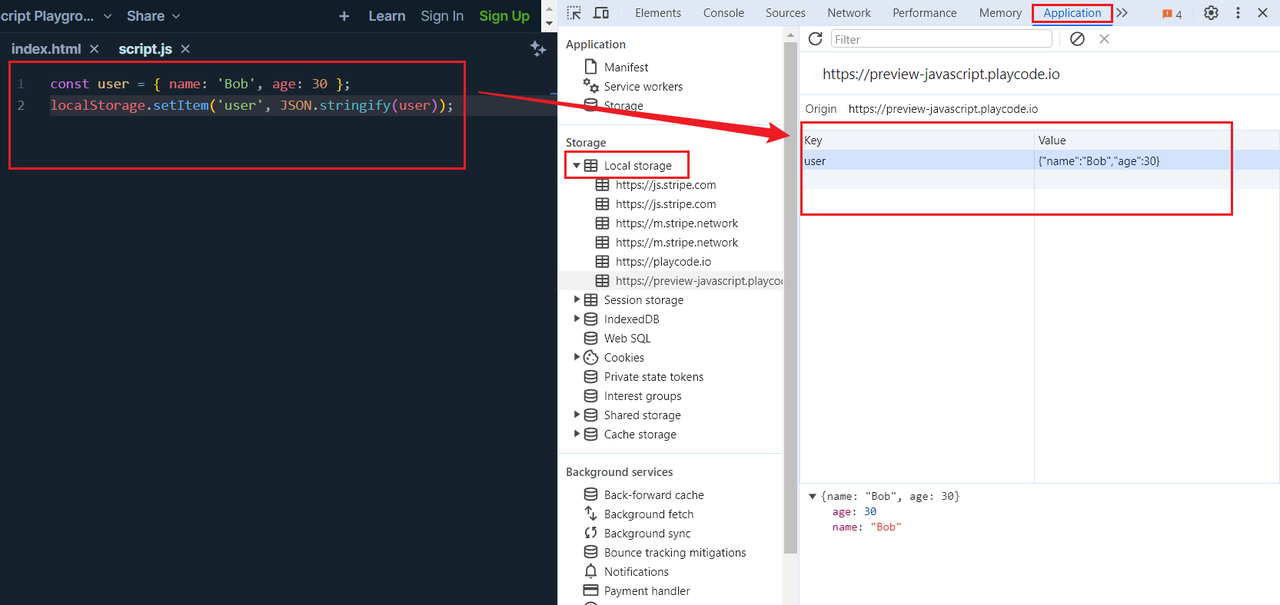Screen dimensions: 1280x605
Task: Open the issues counter showing 4
Action: (1171, 14)
